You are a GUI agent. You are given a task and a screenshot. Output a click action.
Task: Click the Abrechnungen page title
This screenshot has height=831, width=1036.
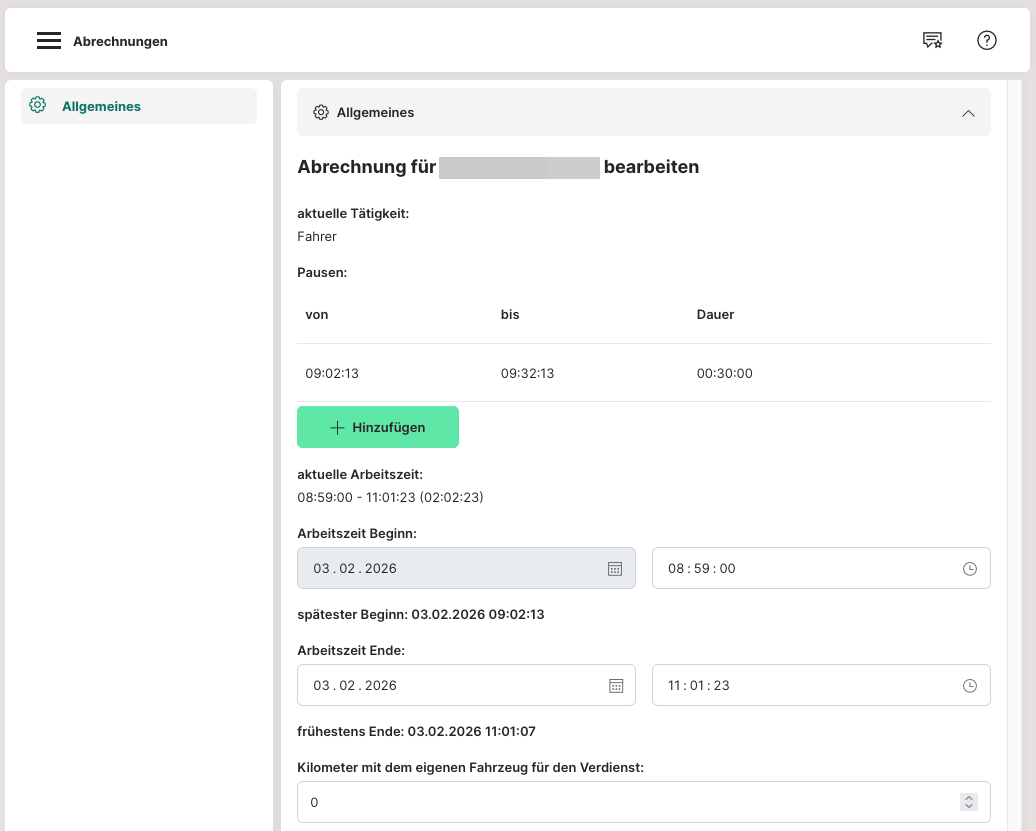coord(120,42)
